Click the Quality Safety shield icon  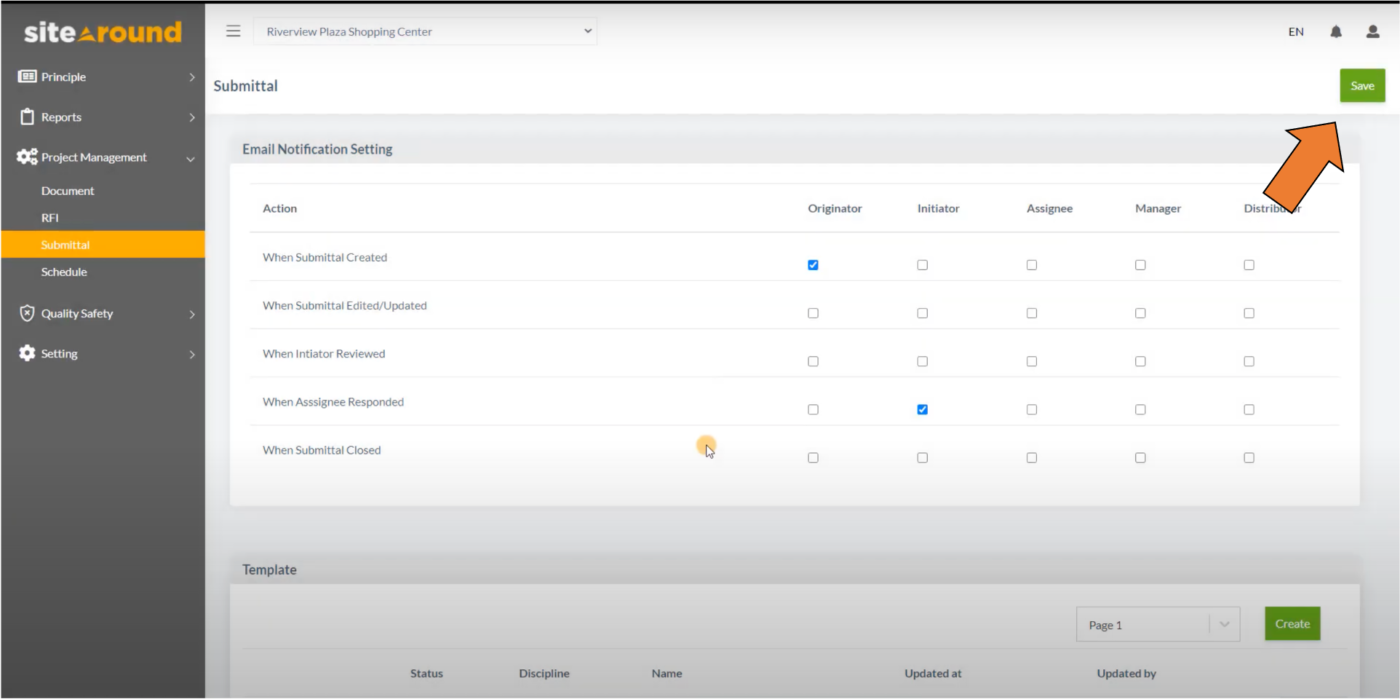tap(27, 313)
